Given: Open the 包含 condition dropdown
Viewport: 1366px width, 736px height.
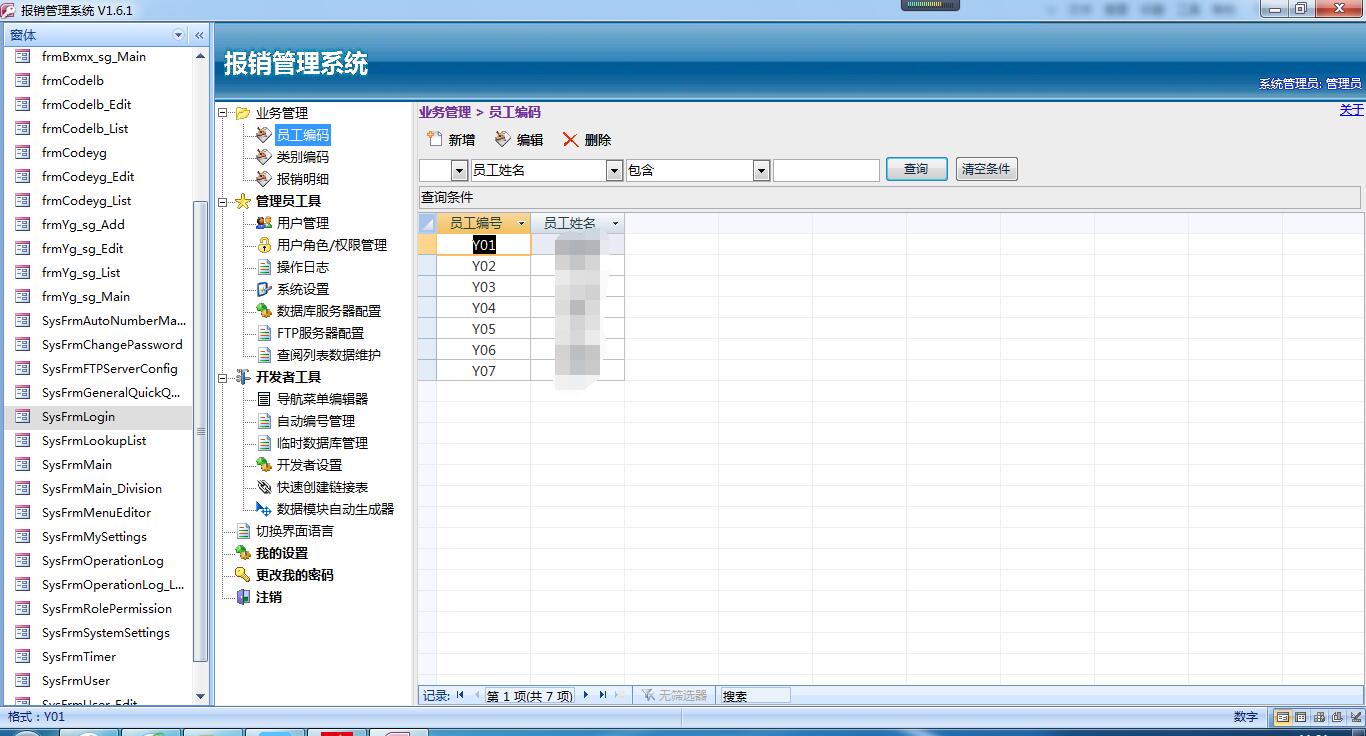Looking at the screenshot, I should click(x=761, y=171).
